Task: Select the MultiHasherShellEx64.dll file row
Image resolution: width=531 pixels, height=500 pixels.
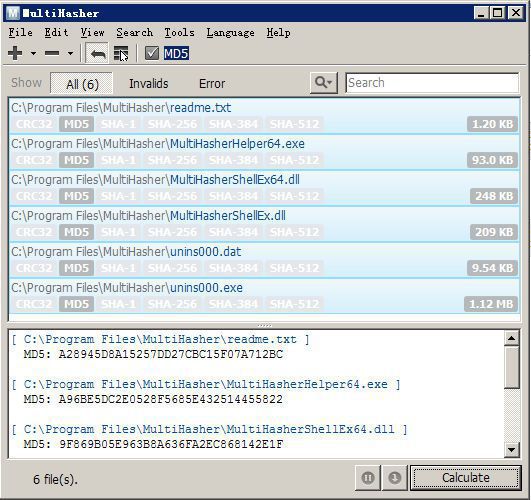Action: (x=264, y=188)
